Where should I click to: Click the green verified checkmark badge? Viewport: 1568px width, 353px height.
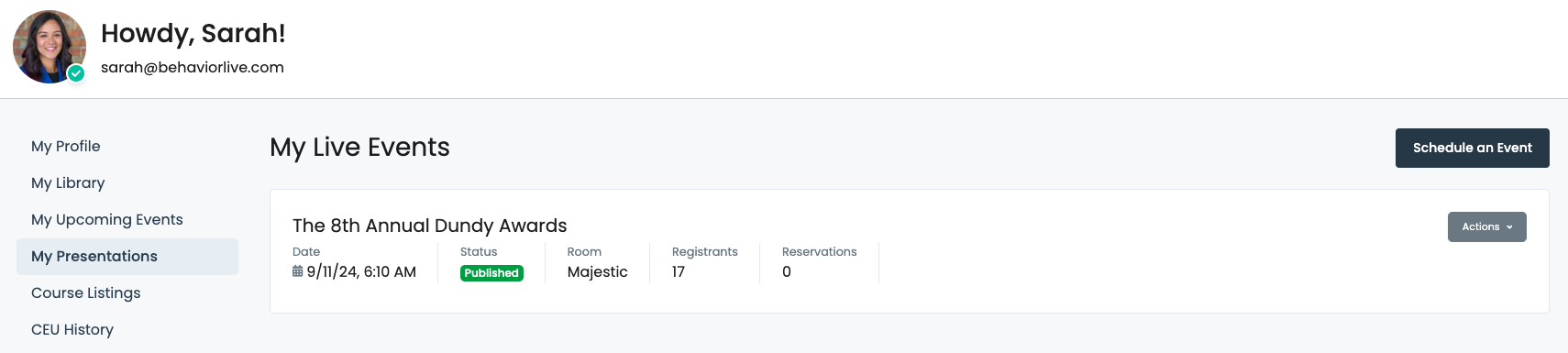[x=76, y=73]
